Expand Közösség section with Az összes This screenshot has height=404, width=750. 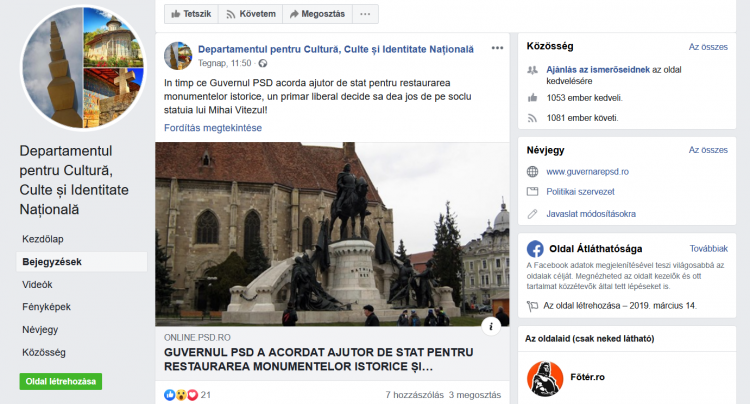(707, 46)
